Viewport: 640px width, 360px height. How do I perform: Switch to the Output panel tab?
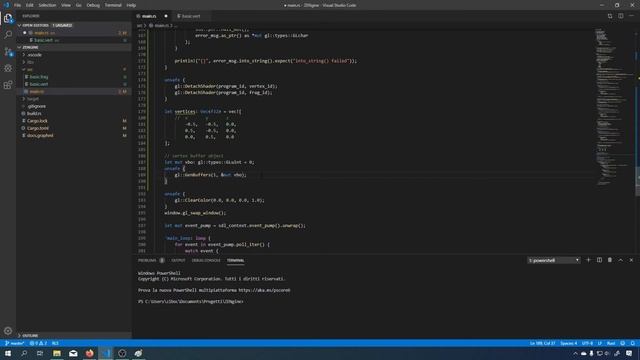178,260
